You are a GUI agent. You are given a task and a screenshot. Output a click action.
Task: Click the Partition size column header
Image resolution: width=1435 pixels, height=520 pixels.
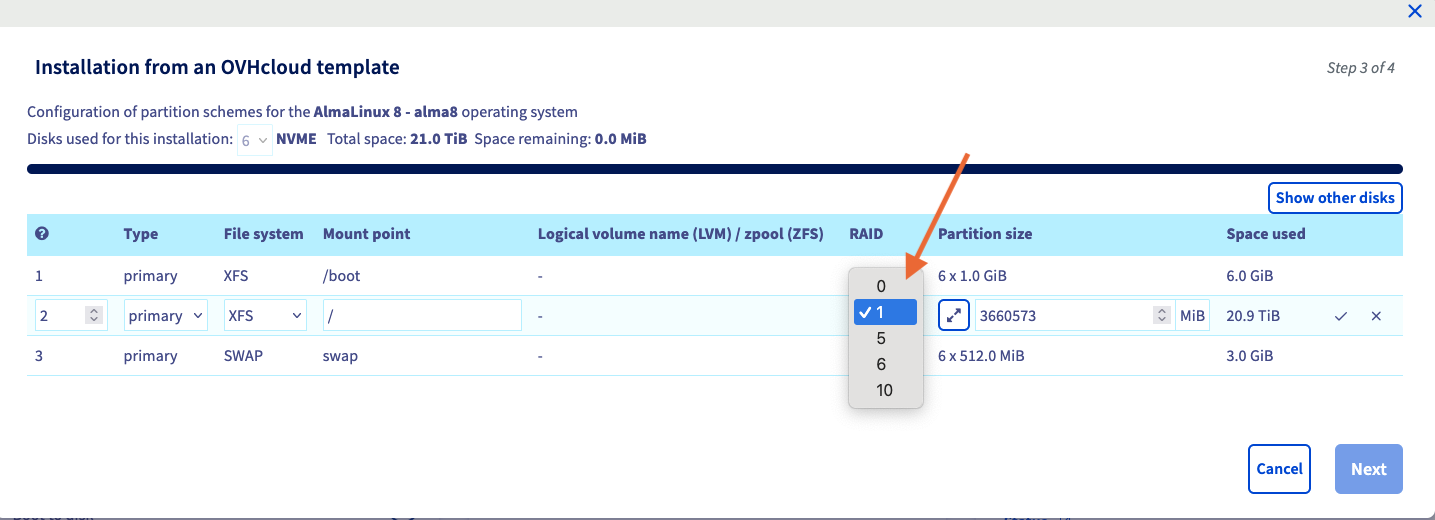coord(985,234)
